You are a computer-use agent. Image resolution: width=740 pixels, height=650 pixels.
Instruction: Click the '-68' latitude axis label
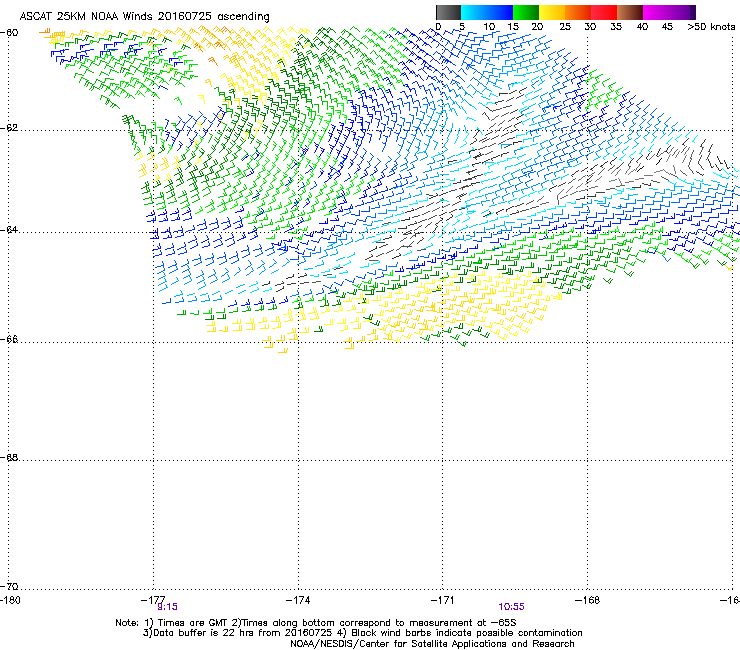point(9,457)
